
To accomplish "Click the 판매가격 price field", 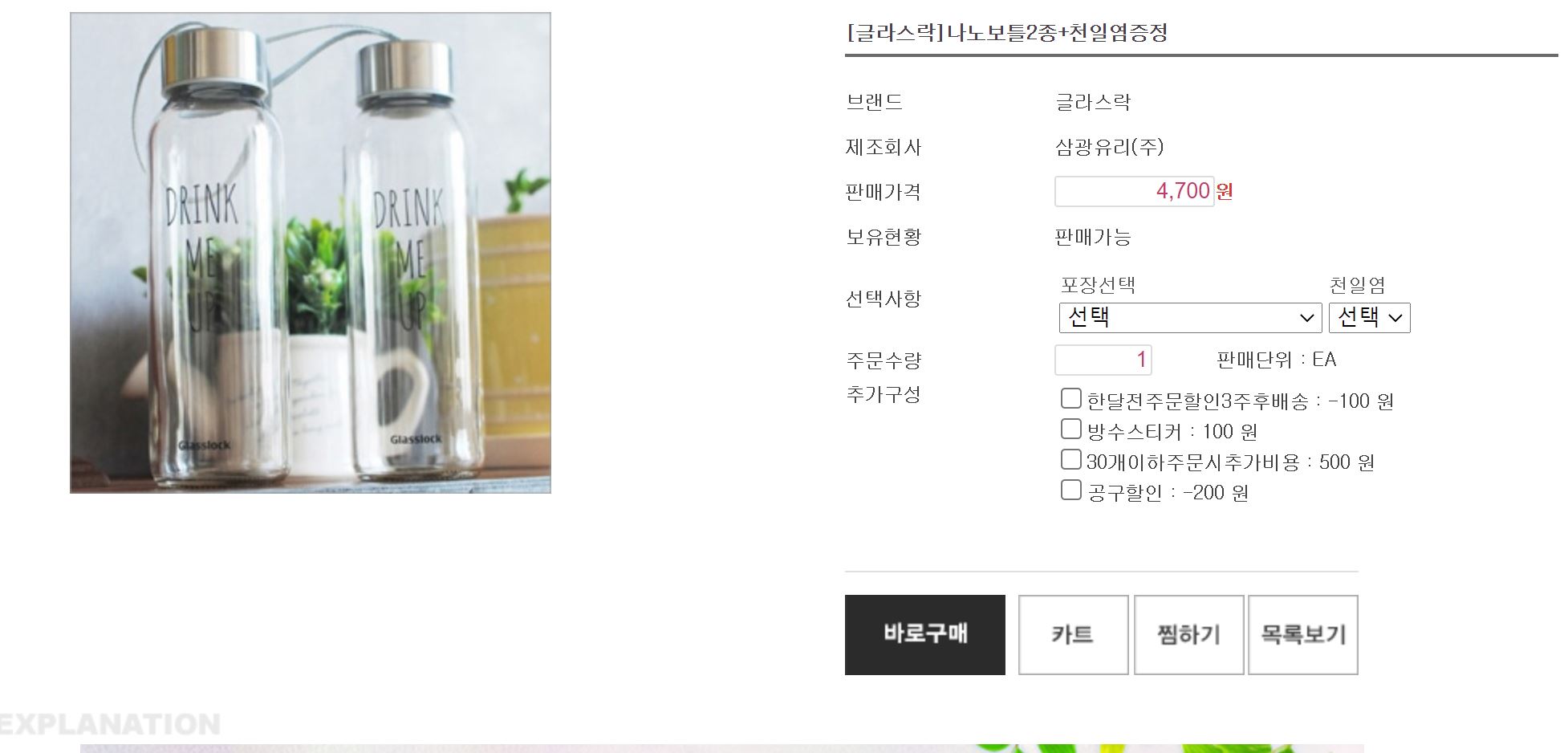I will point(1135,191).
